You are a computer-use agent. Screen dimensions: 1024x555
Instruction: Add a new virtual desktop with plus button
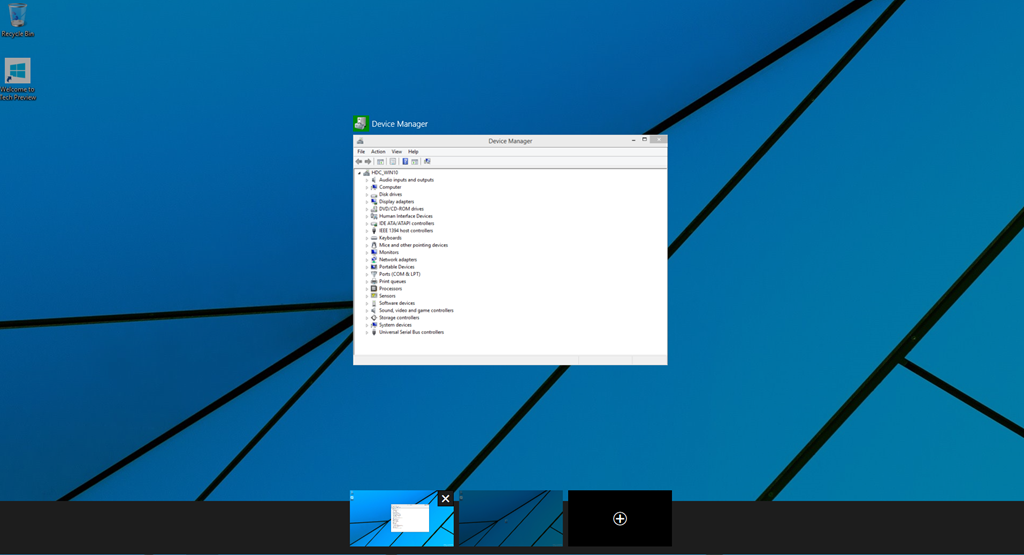pyautogui.click(x=620, y=518)
